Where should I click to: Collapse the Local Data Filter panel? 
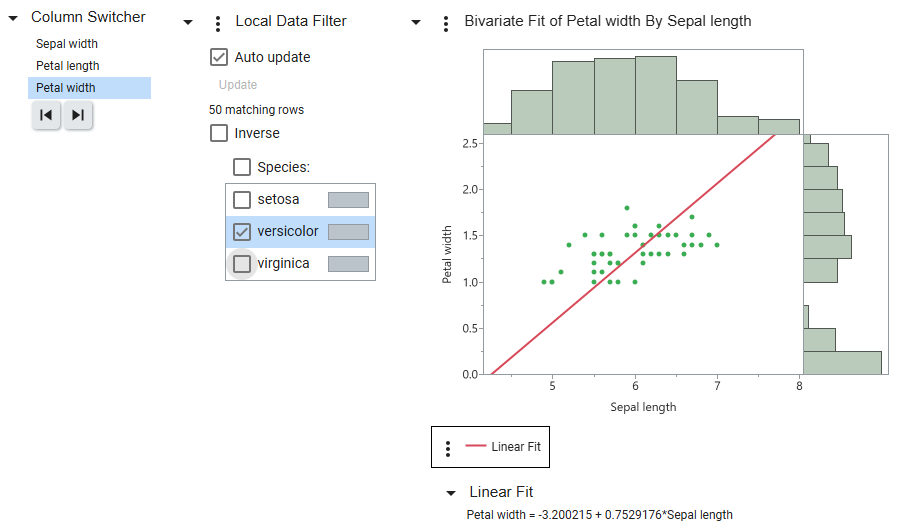[x=189, y=22]
